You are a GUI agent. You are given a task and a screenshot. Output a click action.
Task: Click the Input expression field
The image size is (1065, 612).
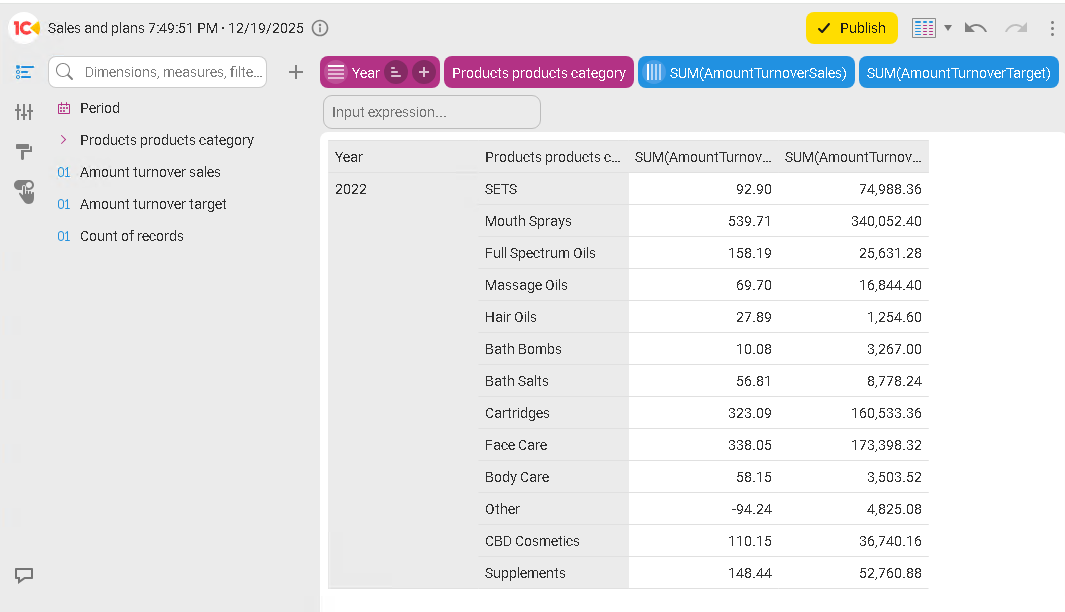[x=431, y=112]
